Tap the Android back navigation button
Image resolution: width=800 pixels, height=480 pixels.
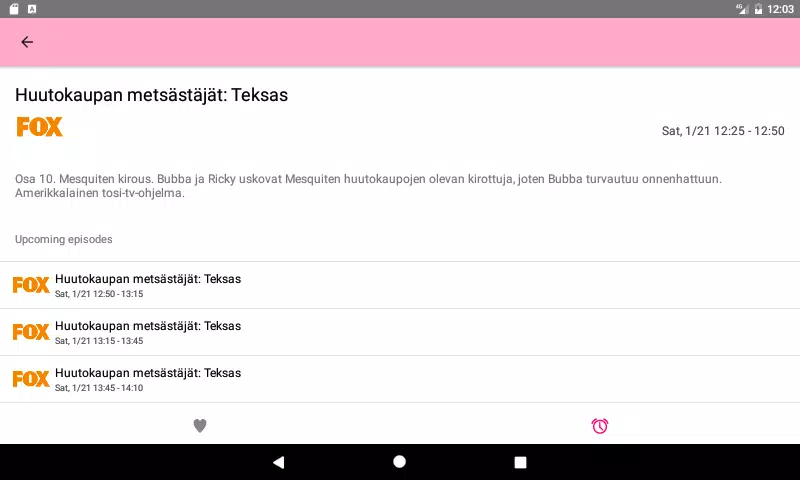tap(279, 462)
